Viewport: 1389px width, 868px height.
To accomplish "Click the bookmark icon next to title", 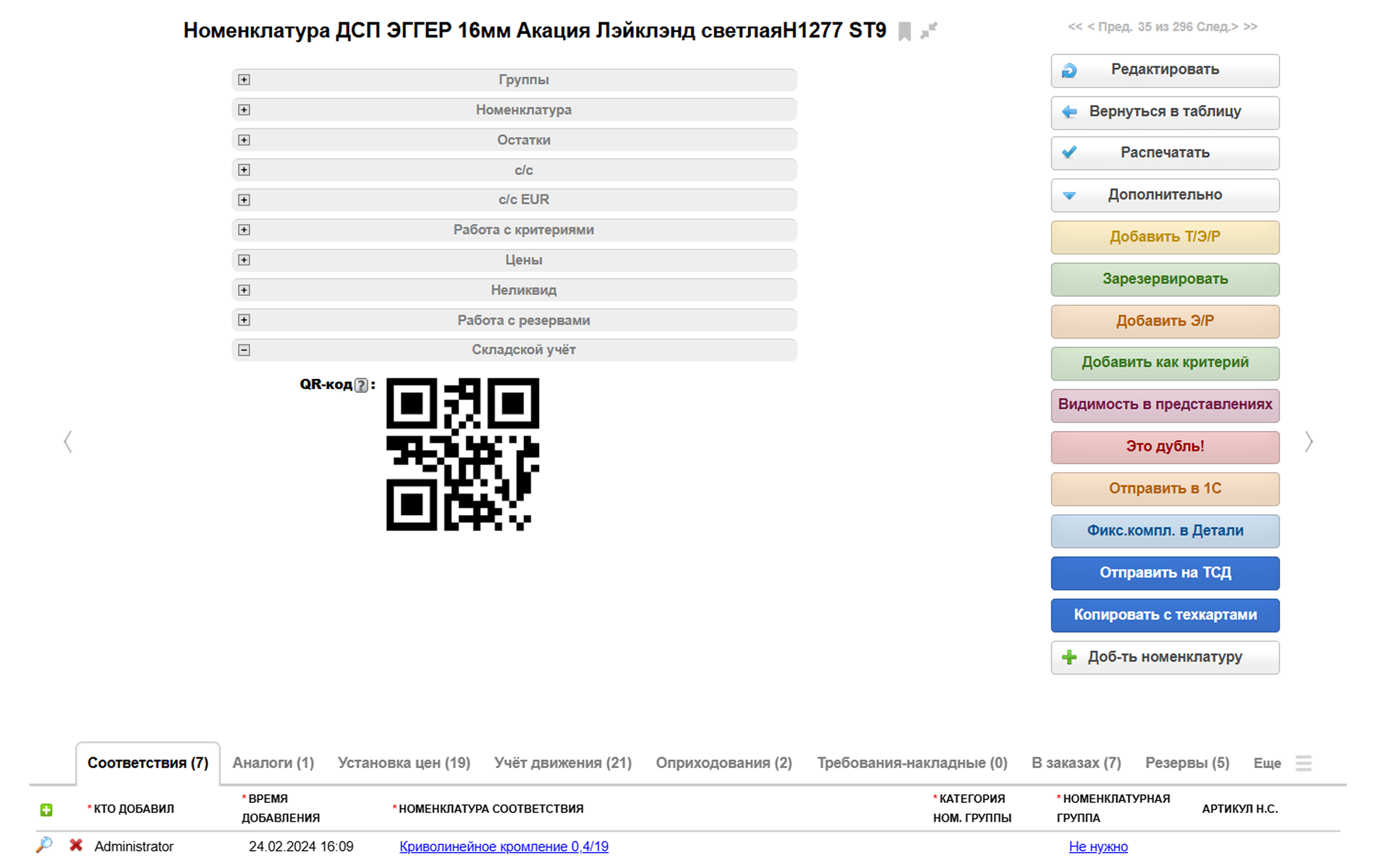I will click(904, 31).
